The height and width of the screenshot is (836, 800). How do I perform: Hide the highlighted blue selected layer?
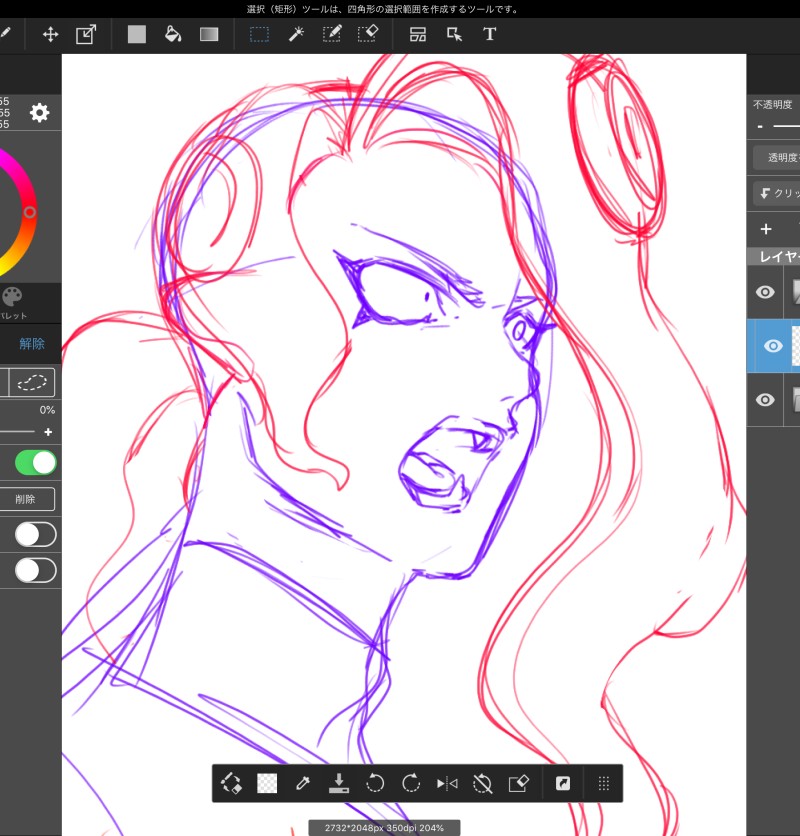(773, 346)
